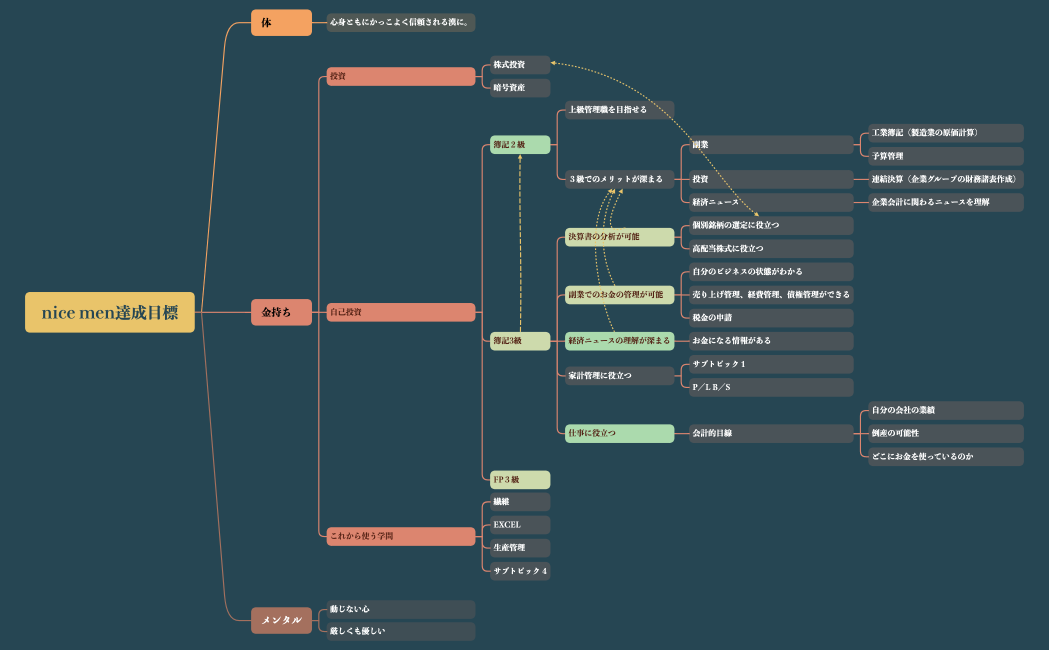The width and height of the screenshot is (1049, 650).
Task: Select the '上級管理職を目指せる' node
Action: [619, 110]
